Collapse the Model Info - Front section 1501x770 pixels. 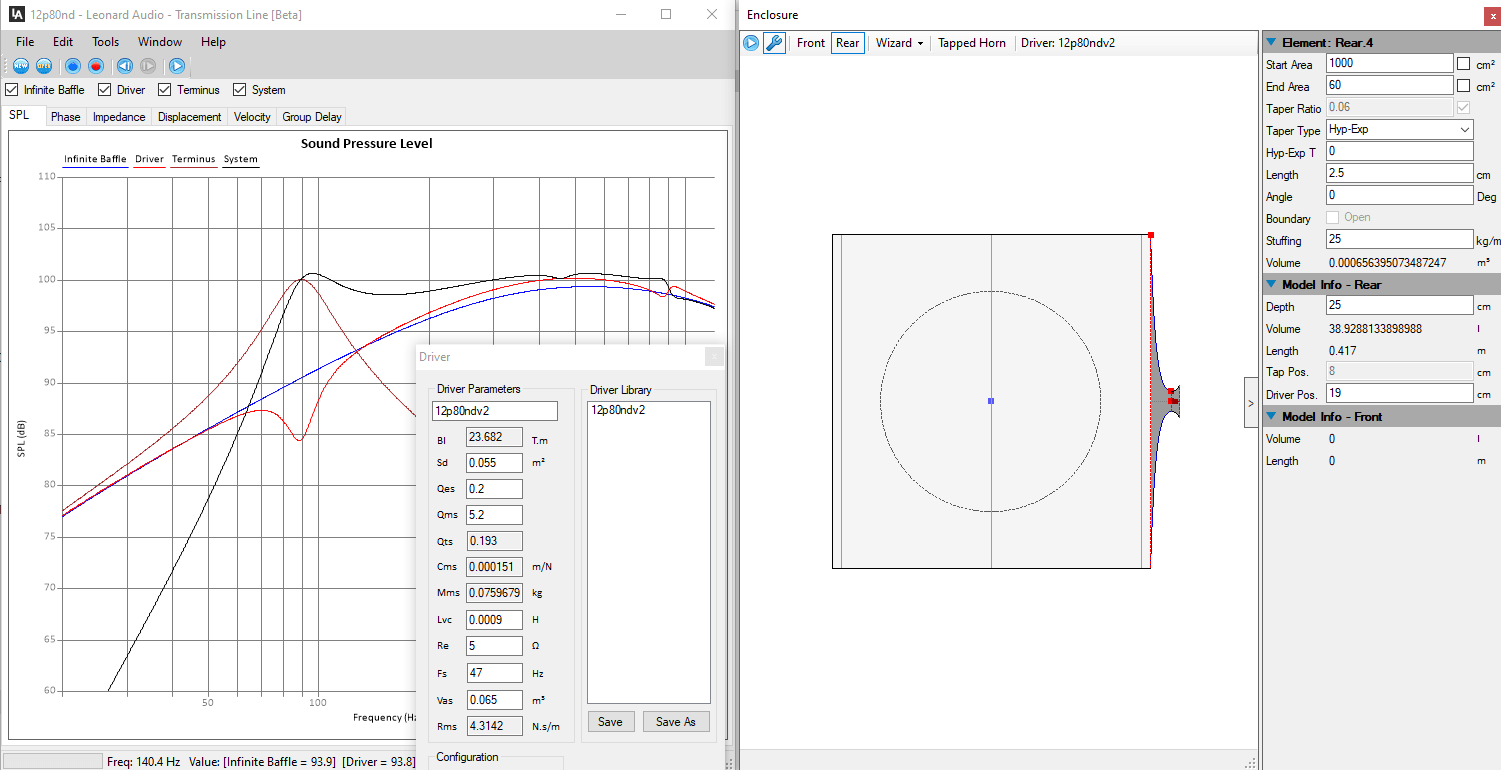(x=1272, y=417)
